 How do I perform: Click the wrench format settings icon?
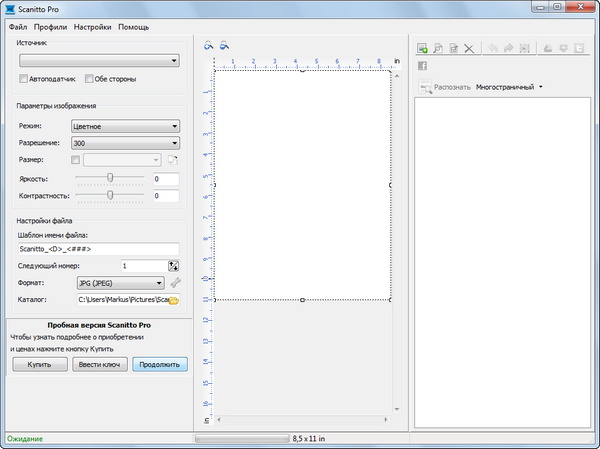(175, 283)
